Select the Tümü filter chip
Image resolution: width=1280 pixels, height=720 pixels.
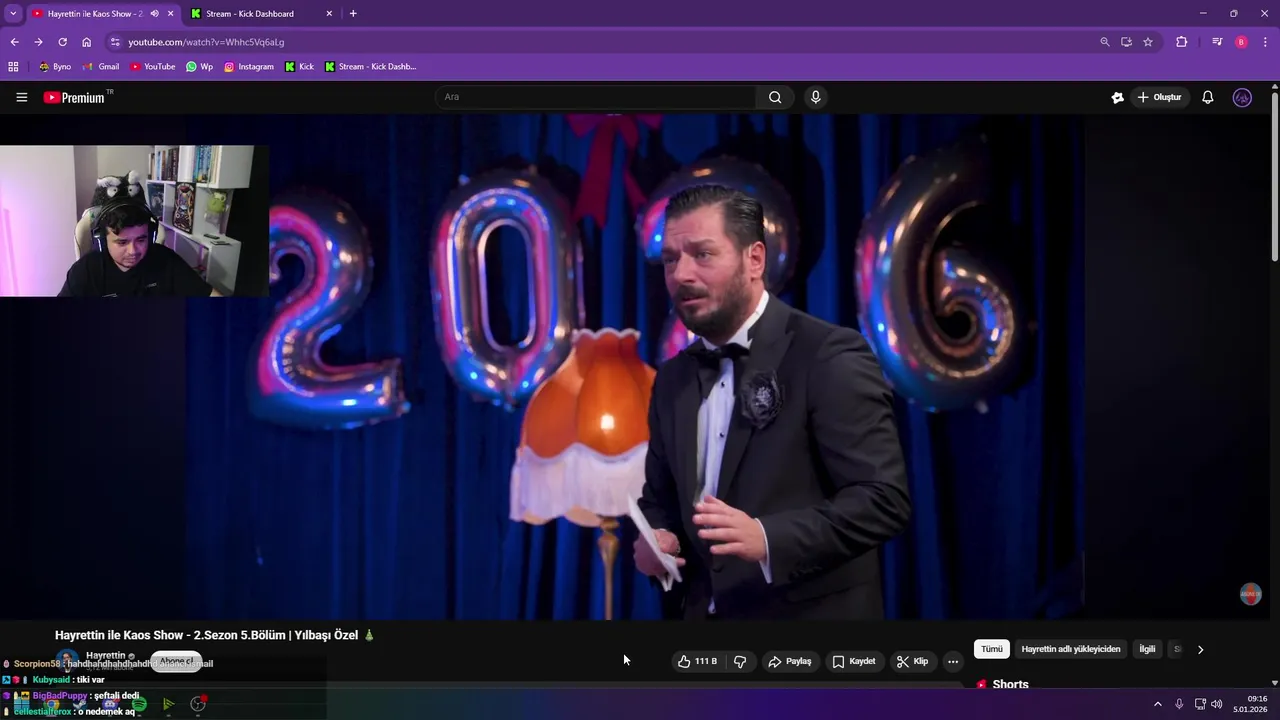[991, 649]
